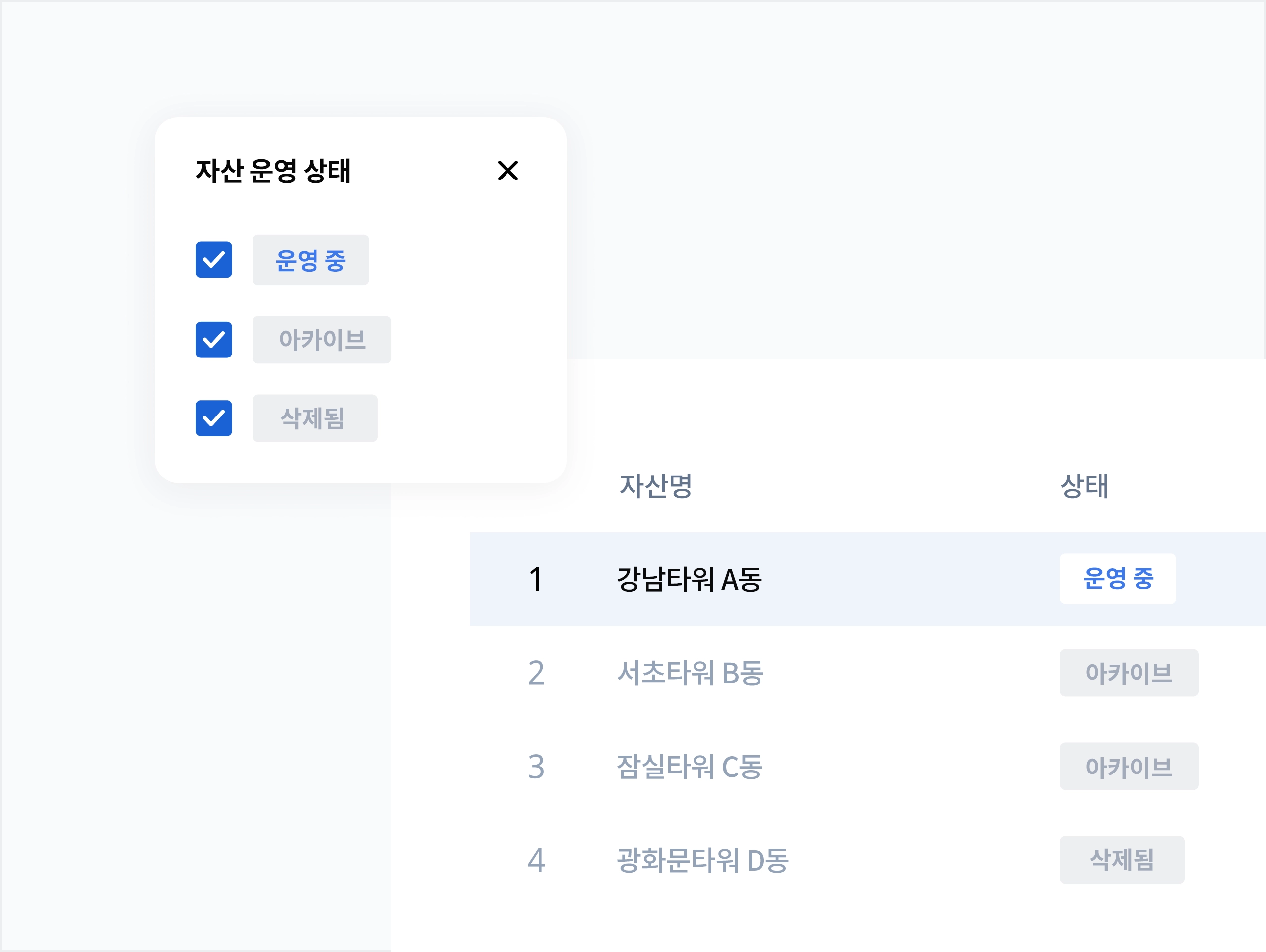
Task: Disable the 삭제됨 checkbox
Action: 213,418
